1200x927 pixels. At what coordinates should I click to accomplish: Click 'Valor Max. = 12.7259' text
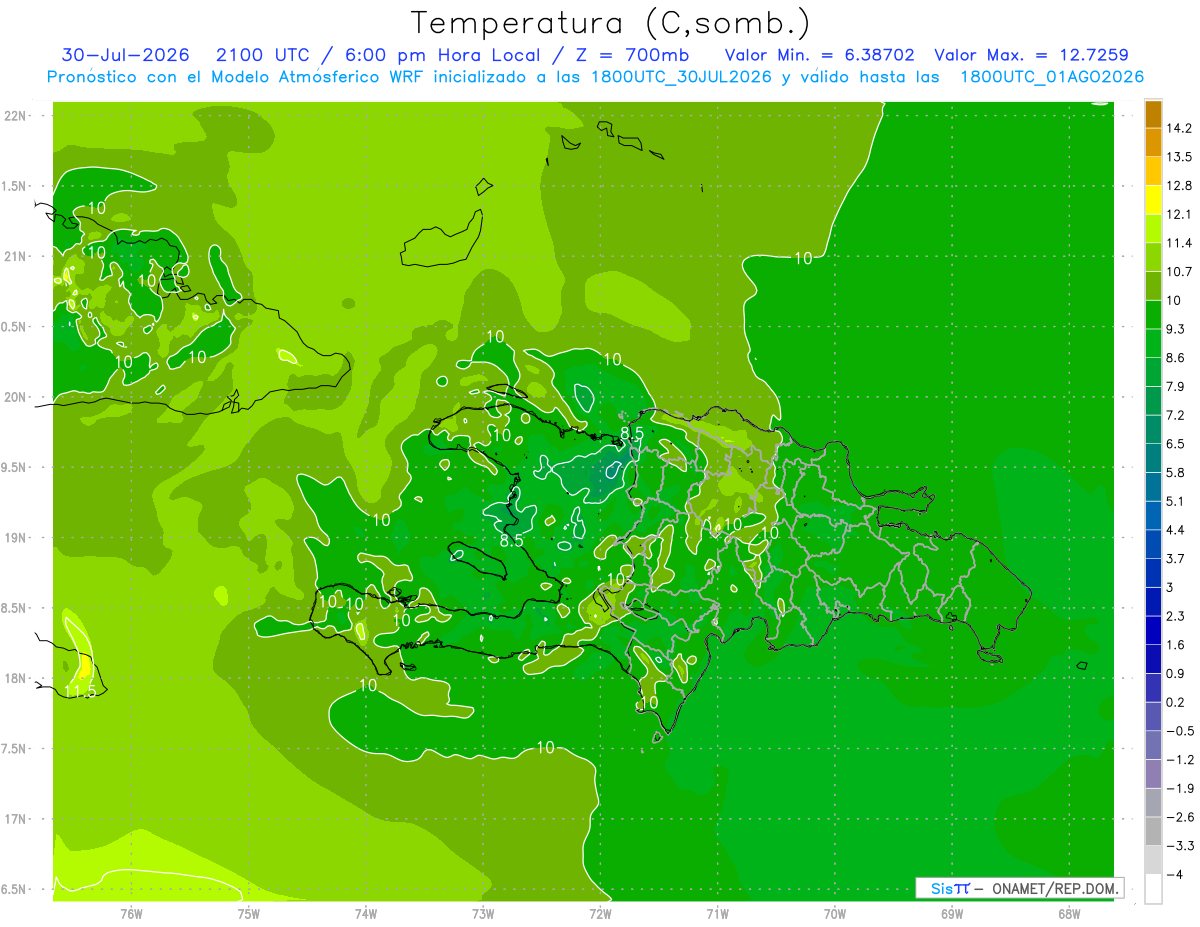point(1030,55)
